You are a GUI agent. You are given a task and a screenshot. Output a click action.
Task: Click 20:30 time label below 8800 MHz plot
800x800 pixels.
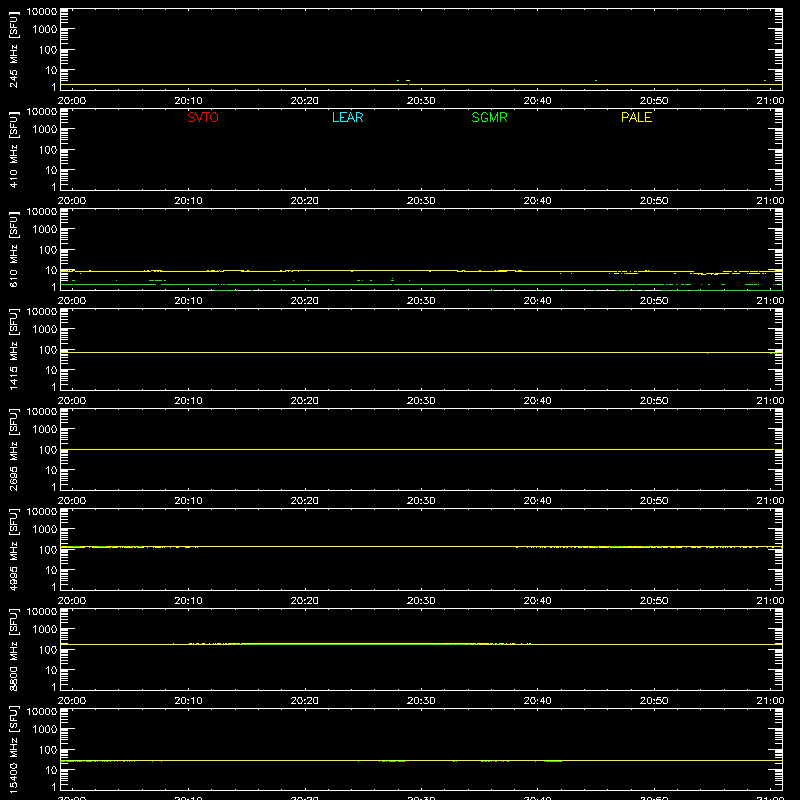[x=421, y=701]
